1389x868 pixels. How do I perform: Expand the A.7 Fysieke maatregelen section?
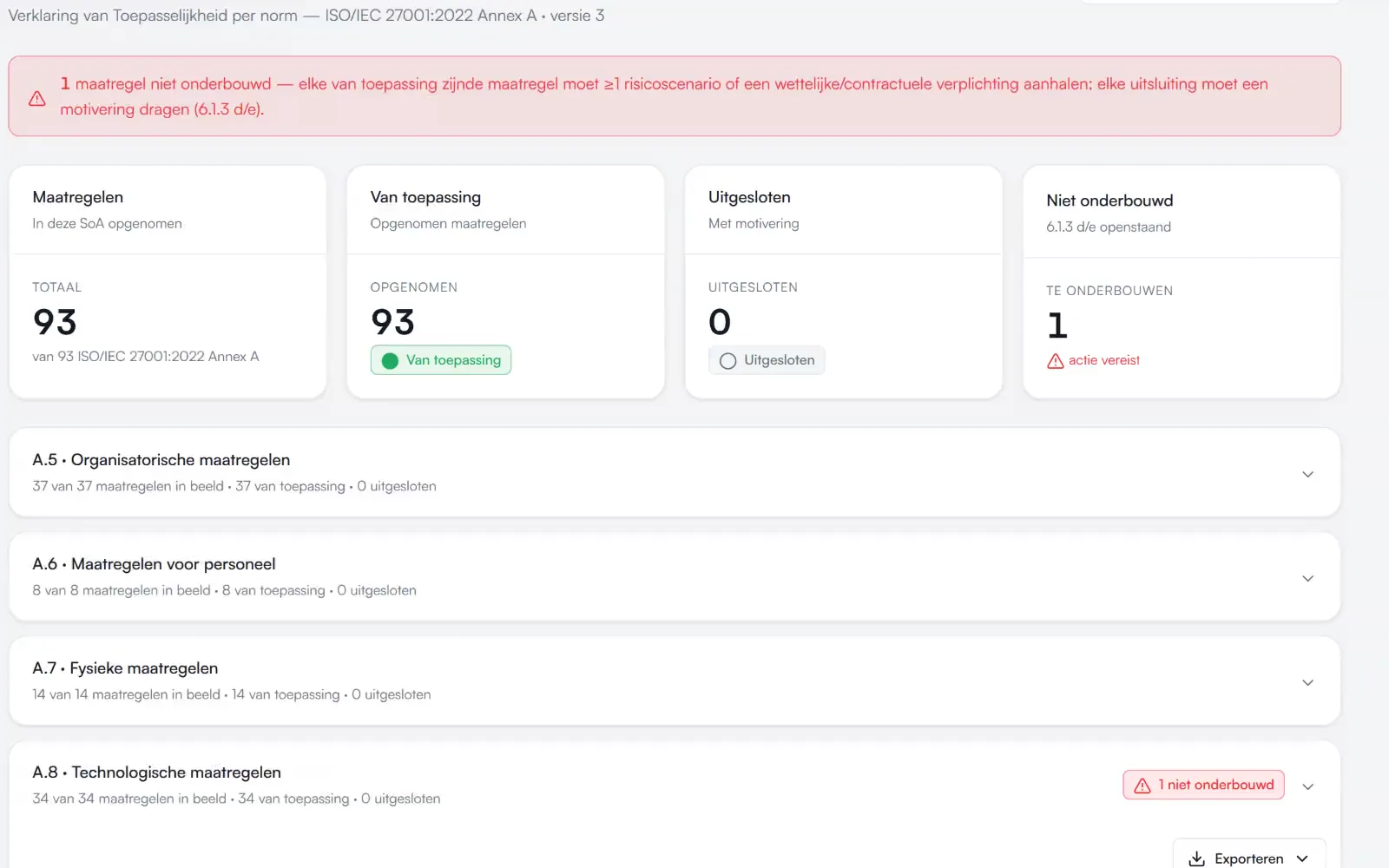(1307, 682)
